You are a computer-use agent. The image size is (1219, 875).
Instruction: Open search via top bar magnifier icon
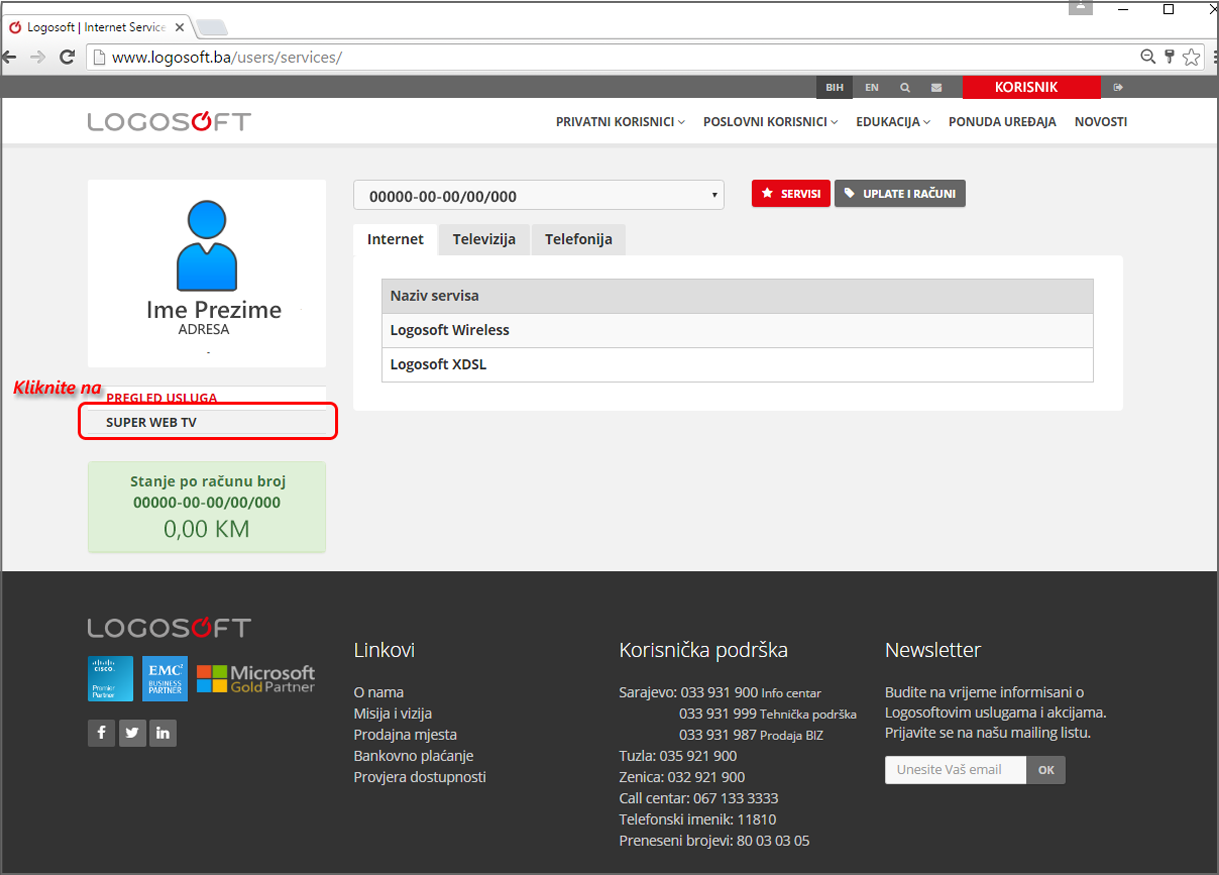(x=905, y=88)
